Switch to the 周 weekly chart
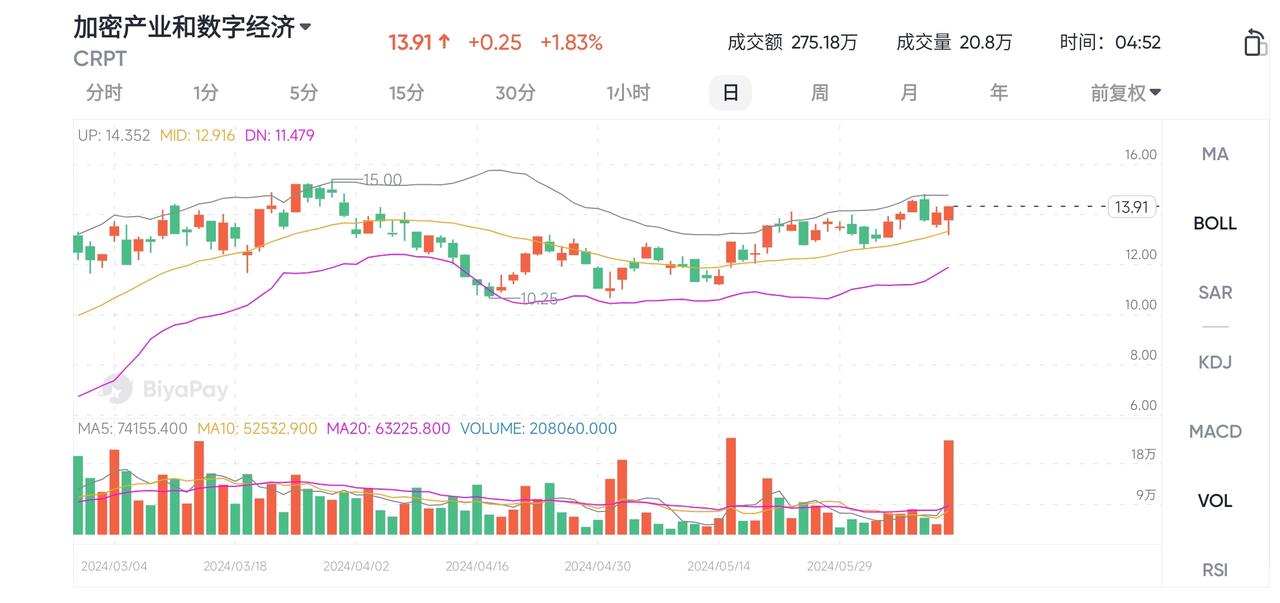The width and height of the screenshot is (1280, 603). (x=819, y=92)
